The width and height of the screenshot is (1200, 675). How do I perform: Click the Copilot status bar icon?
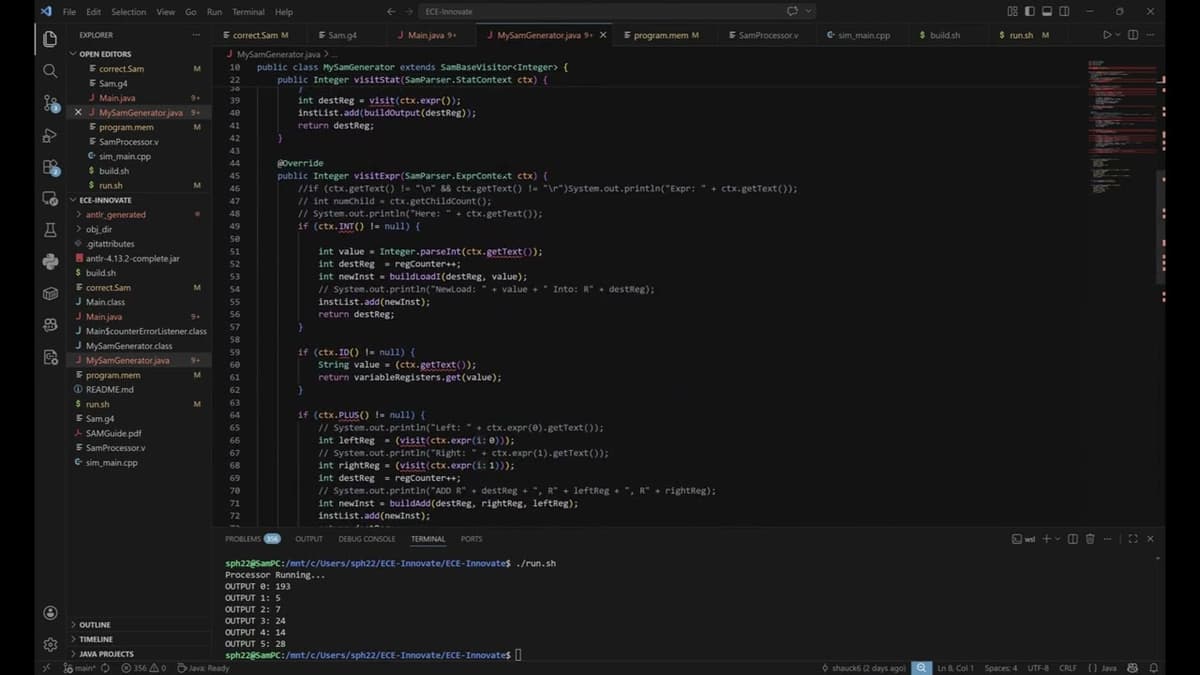tap(1133, 667)
